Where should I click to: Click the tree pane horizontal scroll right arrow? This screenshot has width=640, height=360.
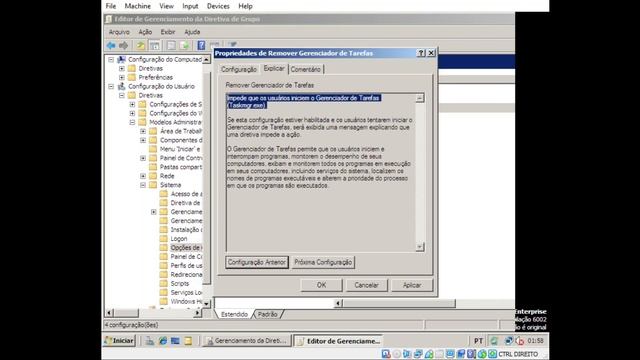coord(198,313)
